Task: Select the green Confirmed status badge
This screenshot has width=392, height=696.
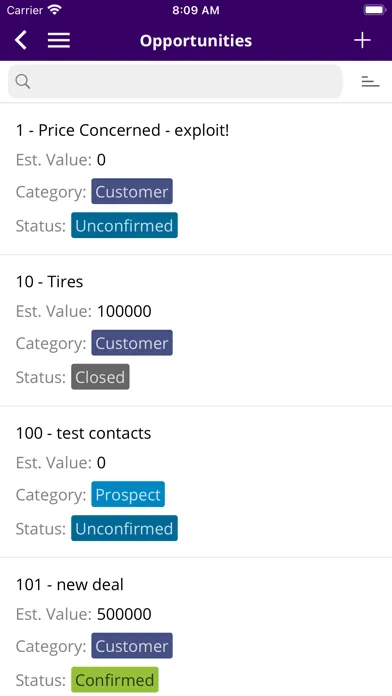Action: tap(115, 680)
